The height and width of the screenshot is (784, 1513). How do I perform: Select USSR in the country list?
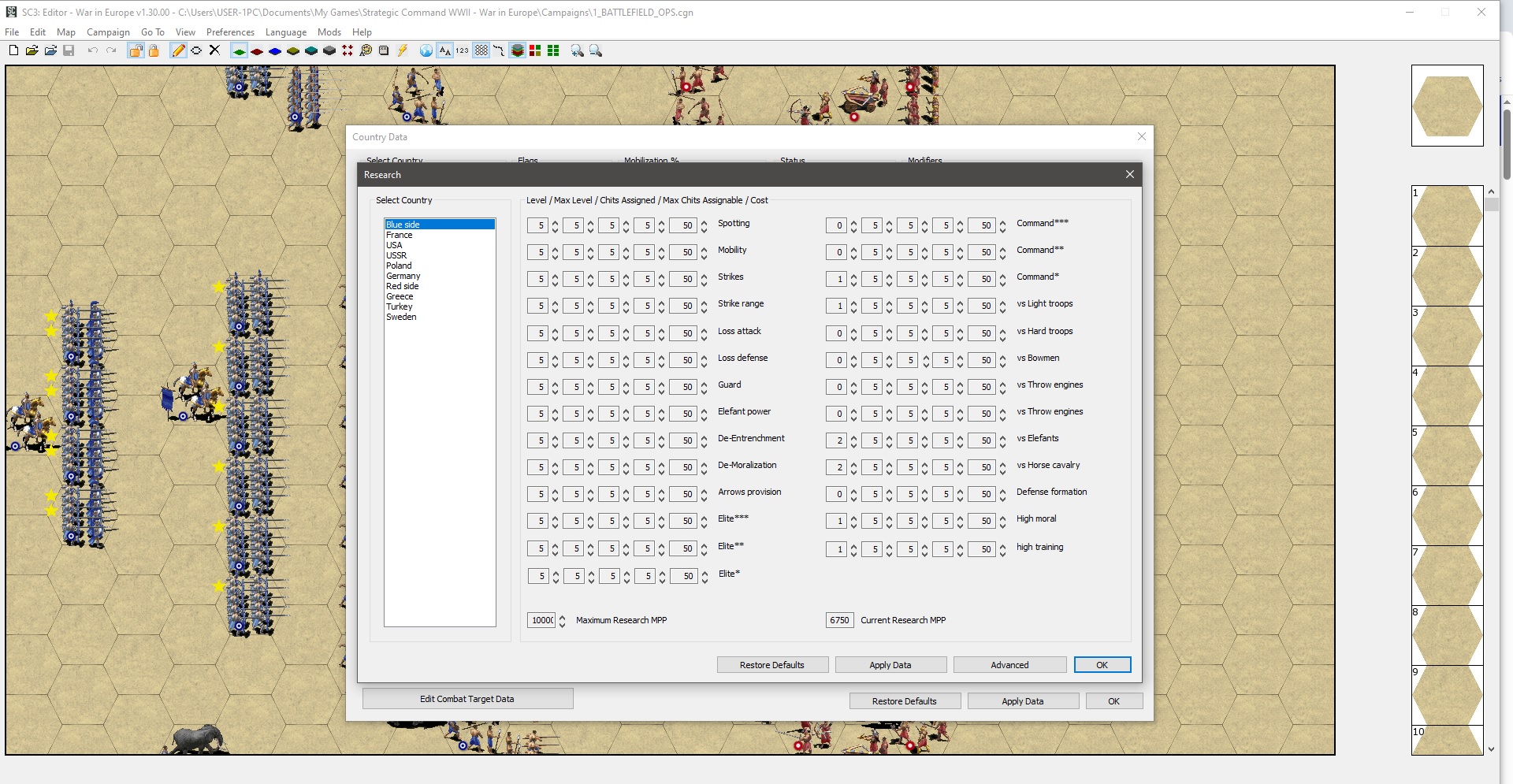(x=440, y=255)
